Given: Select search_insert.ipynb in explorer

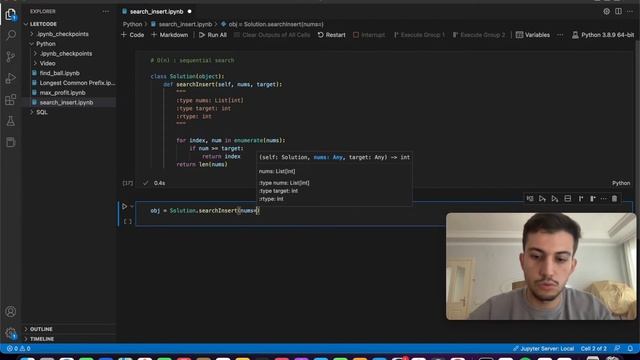Looking at the screenshot, I should pyautogui.click(x=66, y=102).
